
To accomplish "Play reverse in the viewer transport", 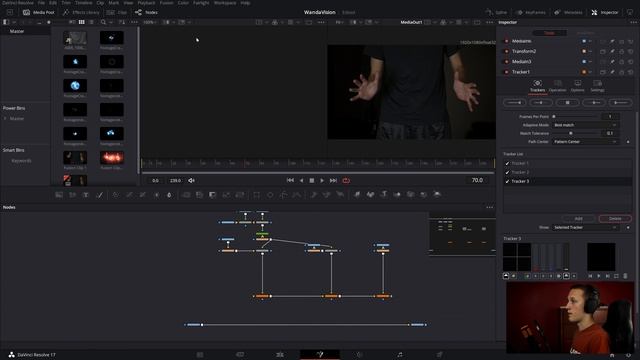I will [301, 180].
